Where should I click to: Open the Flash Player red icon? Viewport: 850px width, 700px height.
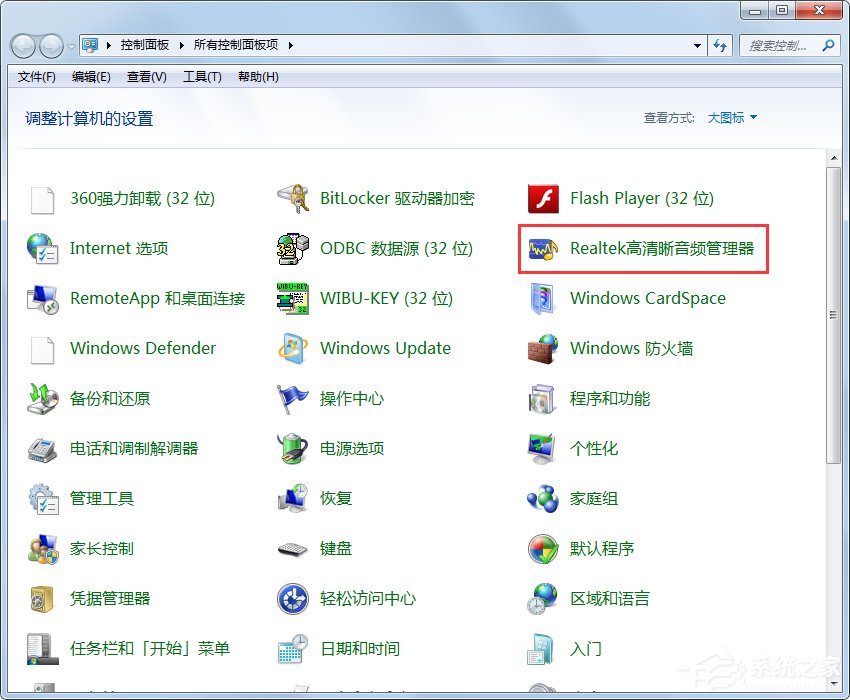click(543, 199)
